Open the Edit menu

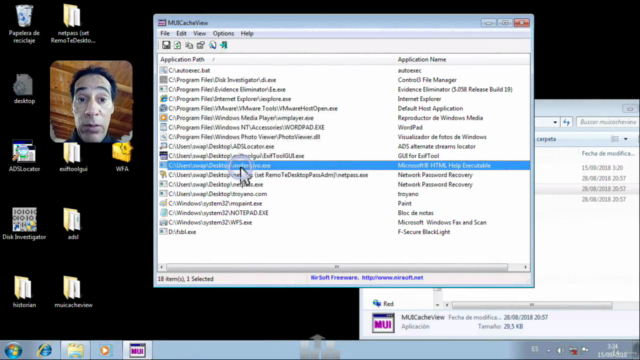point(181,33)
